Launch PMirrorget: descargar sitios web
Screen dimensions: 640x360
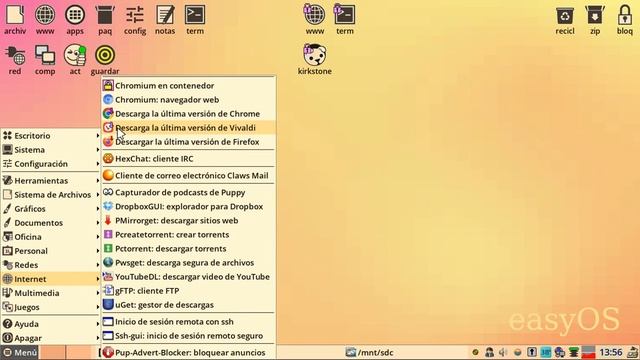(188, 220)
